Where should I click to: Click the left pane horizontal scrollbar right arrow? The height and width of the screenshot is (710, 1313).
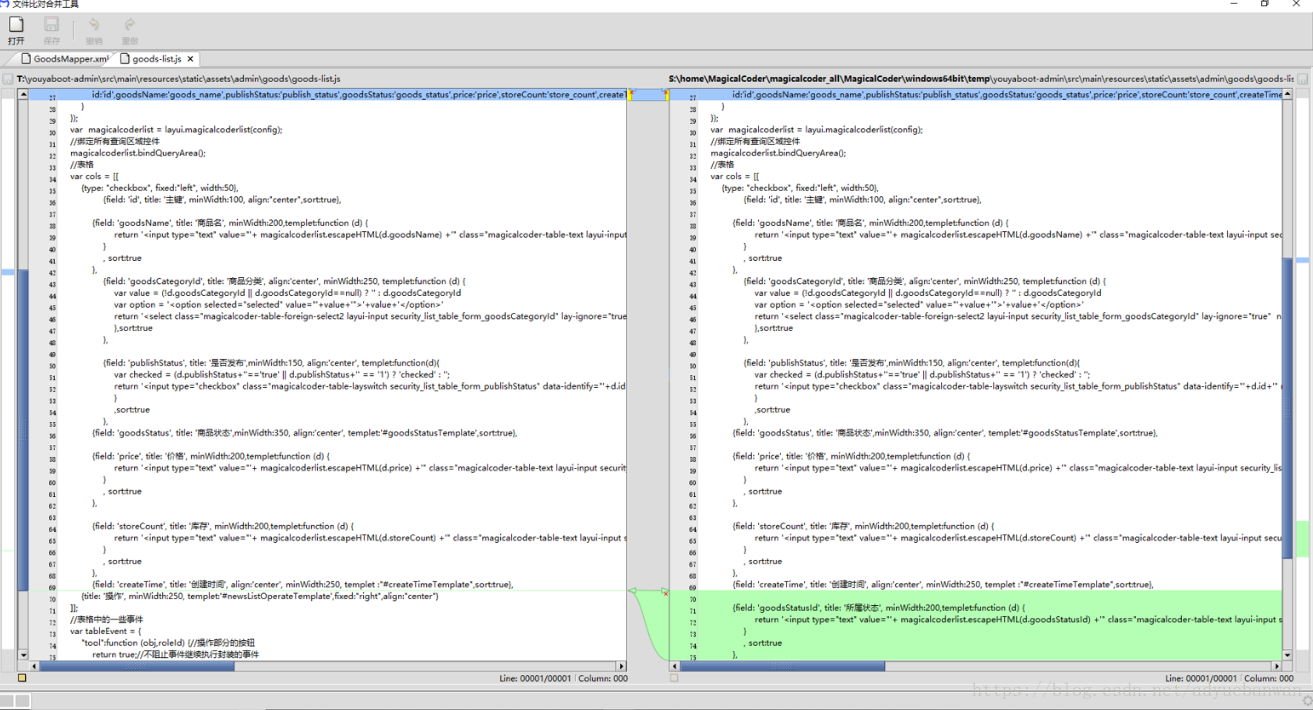(622, 664)
